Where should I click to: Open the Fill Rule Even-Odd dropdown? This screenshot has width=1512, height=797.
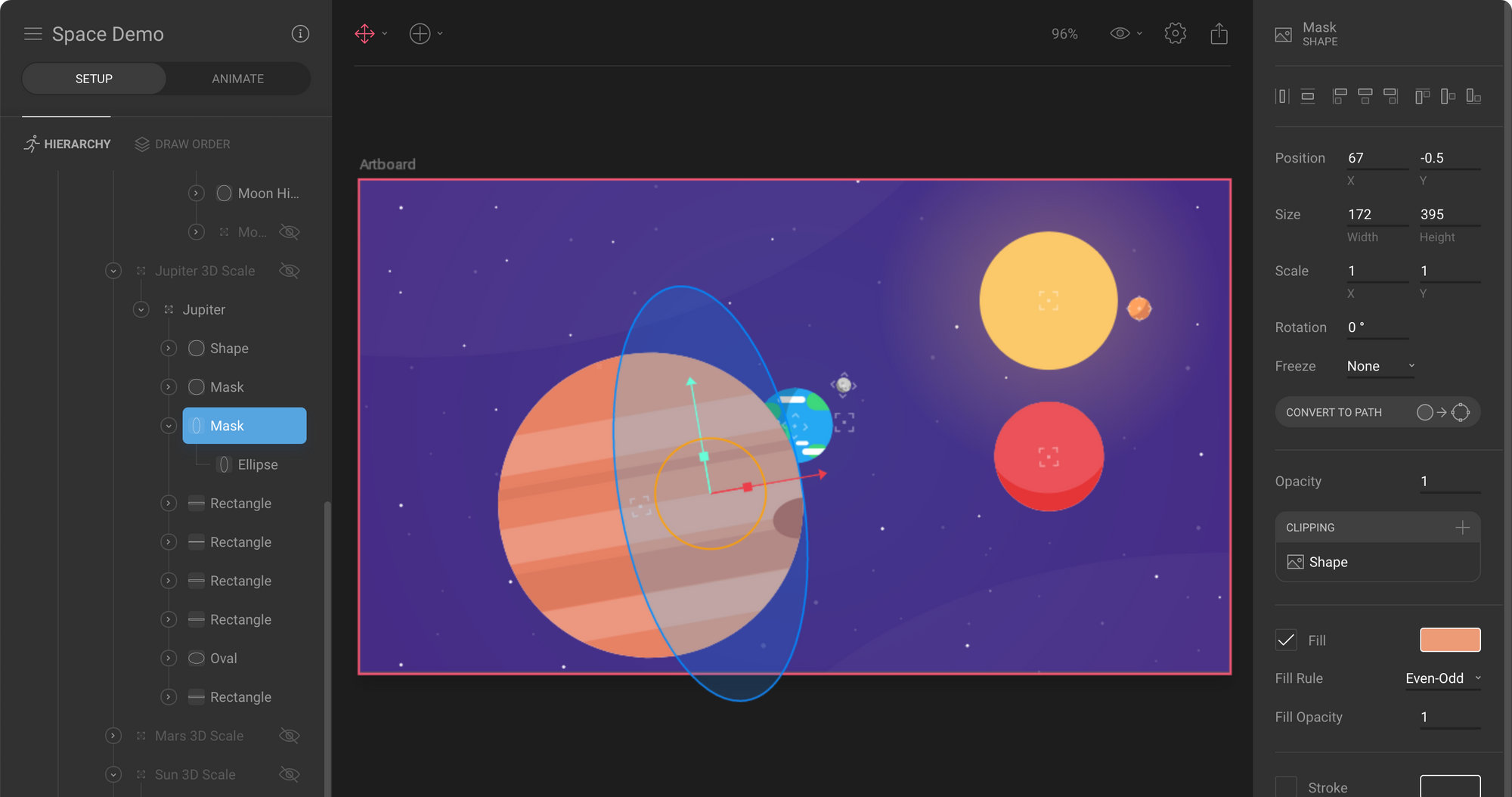pyautogui.click(x=1443, y=678)
